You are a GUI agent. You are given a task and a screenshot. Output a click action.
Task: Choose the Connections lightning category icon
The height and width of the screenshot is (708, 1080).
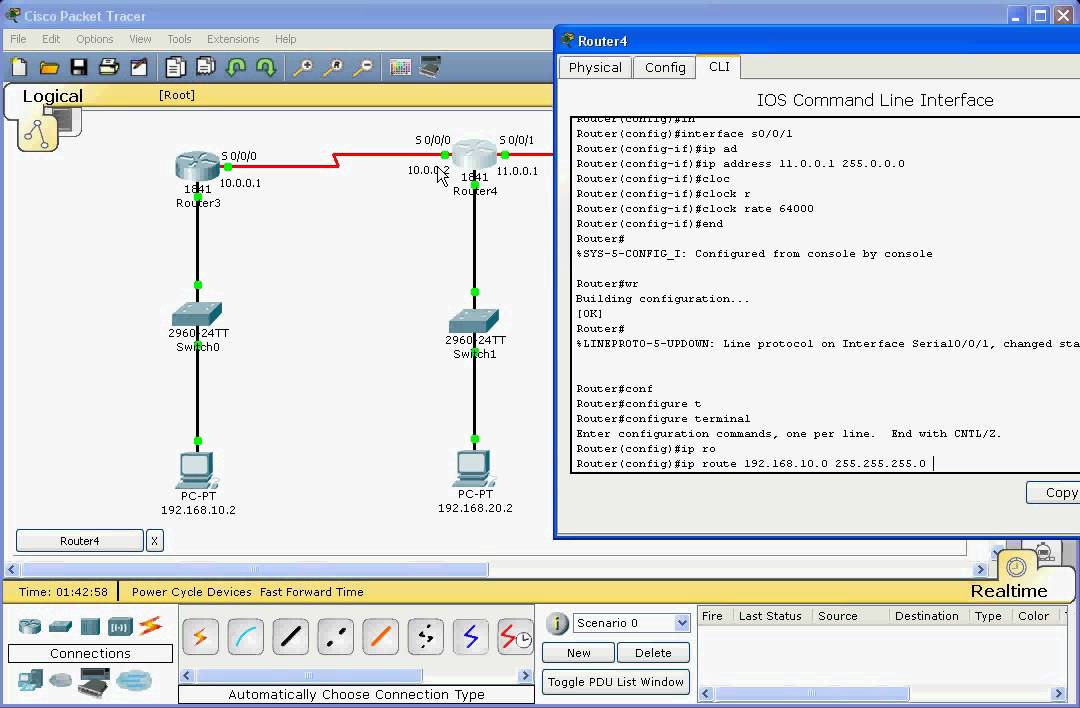click(x=150, y=625)
